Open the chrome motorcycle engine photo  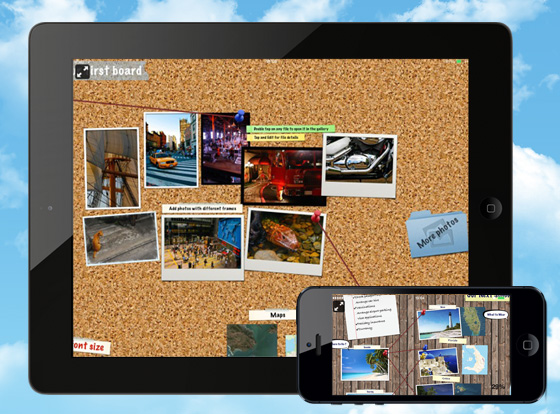pyautogui.click(x=359, y=166)
